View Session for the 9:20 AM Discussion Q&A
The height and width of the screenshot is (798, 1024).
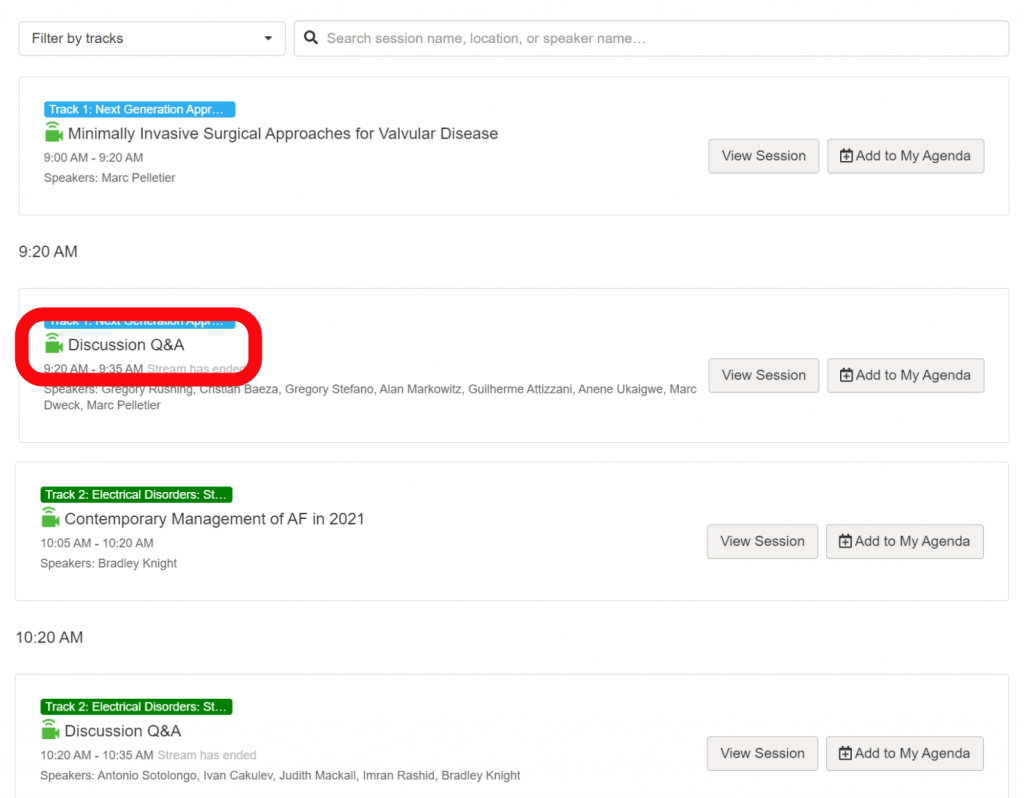tap(763, 376)
